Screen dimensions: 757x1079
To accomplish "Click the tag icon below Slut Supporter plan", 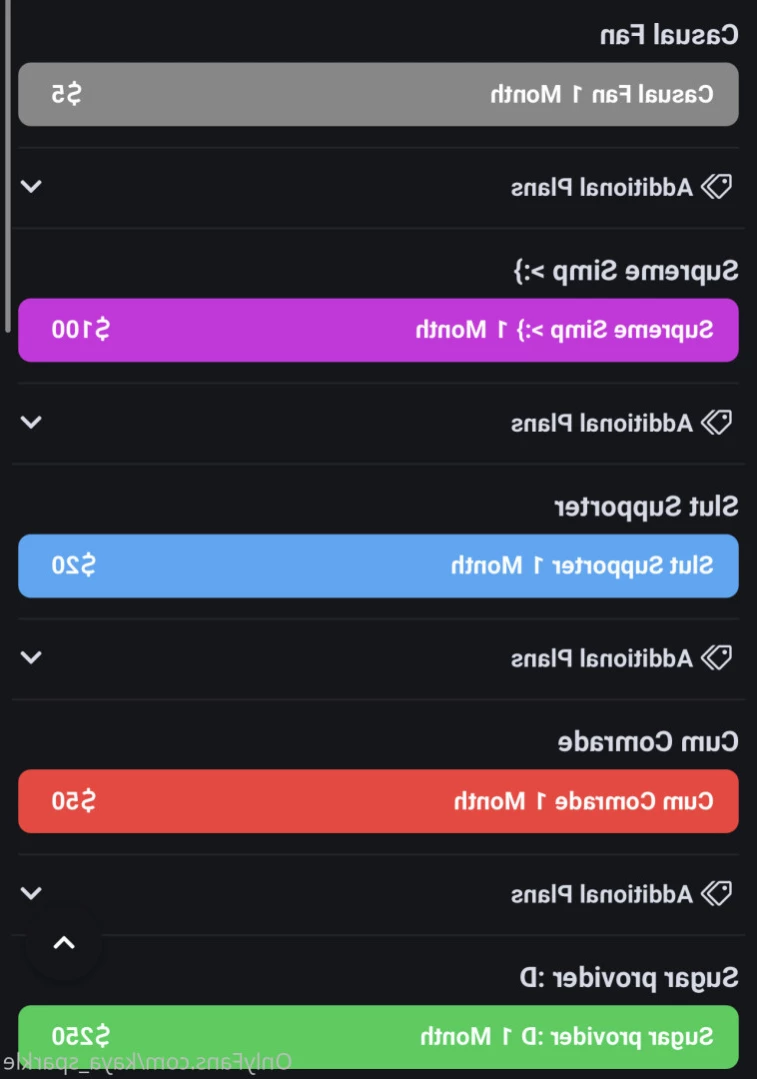I will (x=716, y=657).
